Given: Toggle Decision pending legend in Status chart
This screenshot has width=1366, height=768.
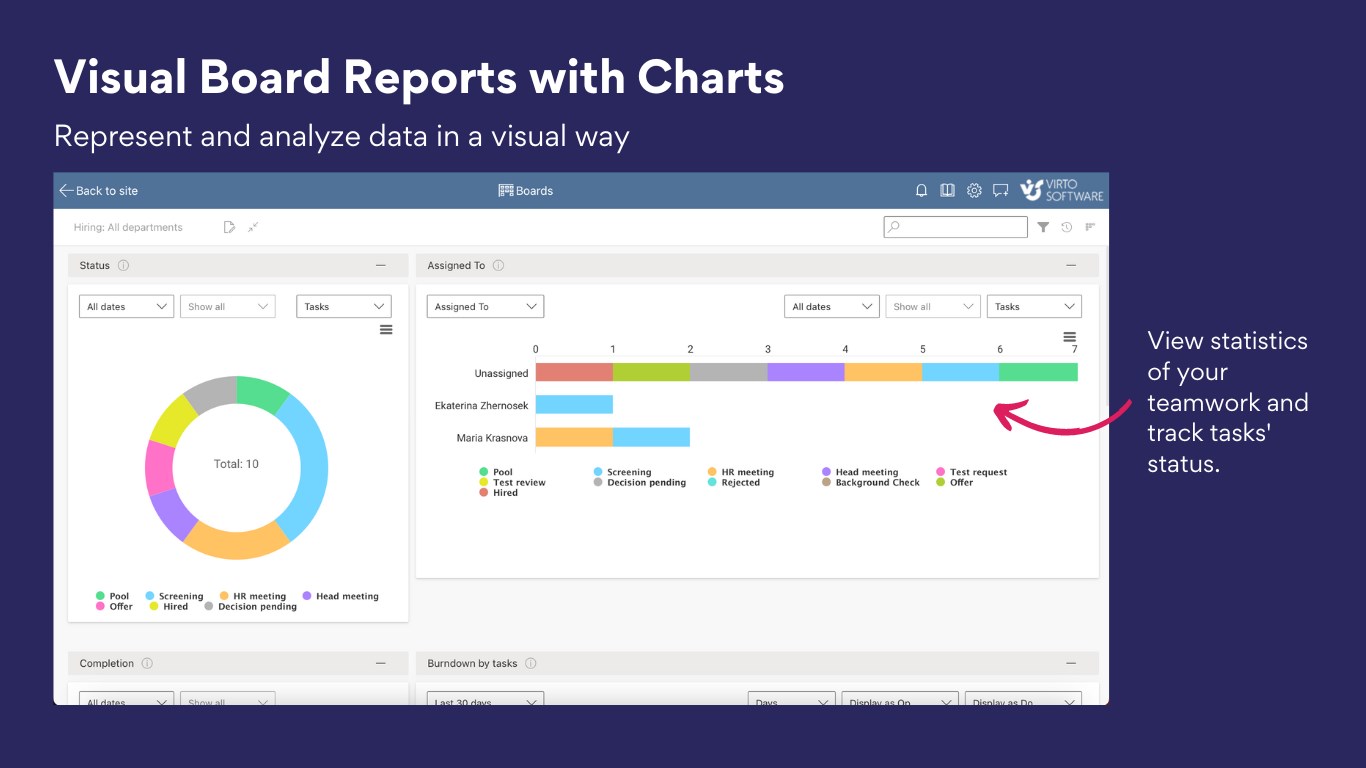Looking at the screenshot, I should 250,606.
